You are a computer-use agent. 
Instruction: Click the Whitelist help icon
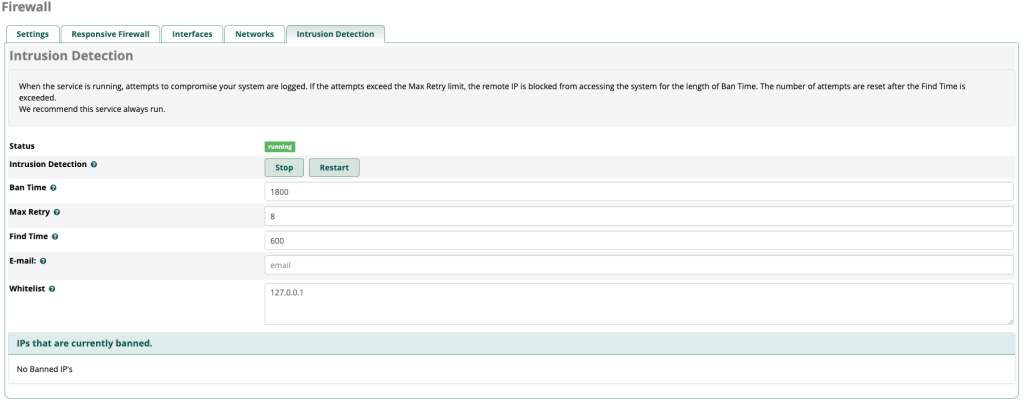point(52,289)
